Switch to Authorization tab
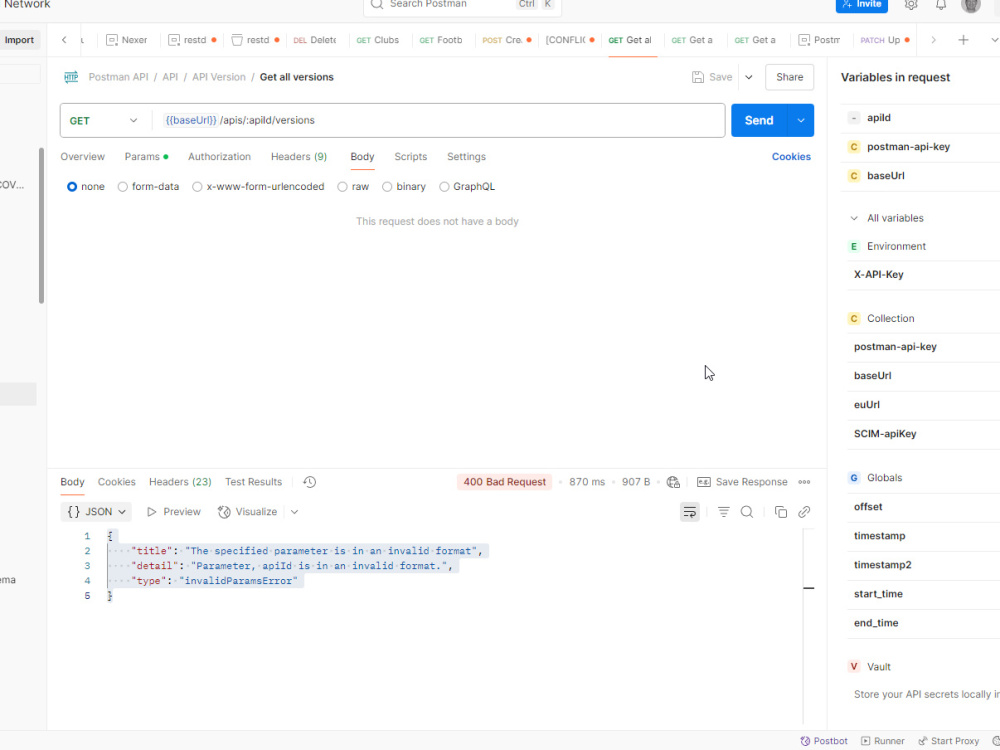The image size is (1000, 750). (219, 157)
